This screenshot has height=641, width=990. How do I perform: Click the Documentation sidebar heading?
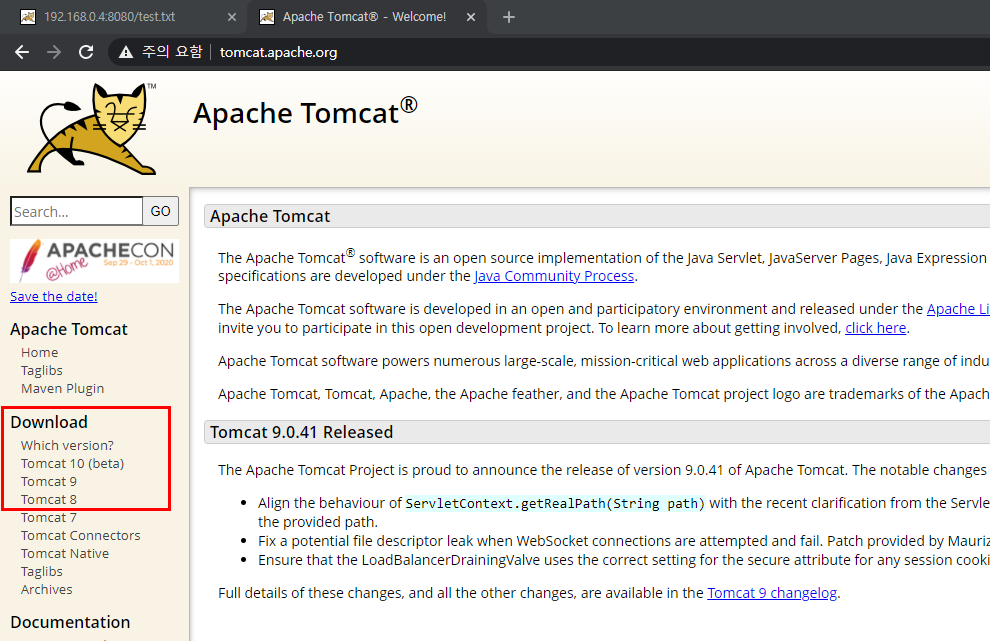[70, 622]
